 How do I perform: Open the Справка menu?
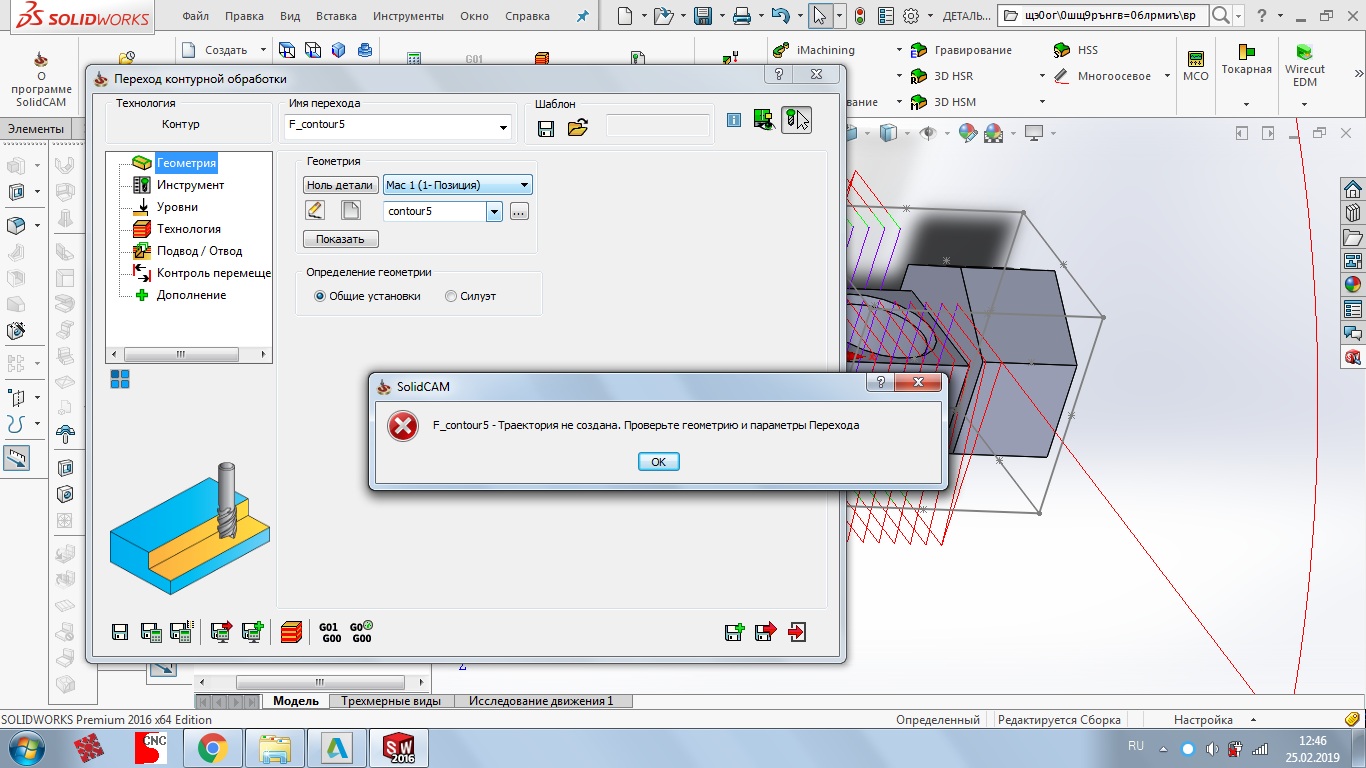pos(527,16)
